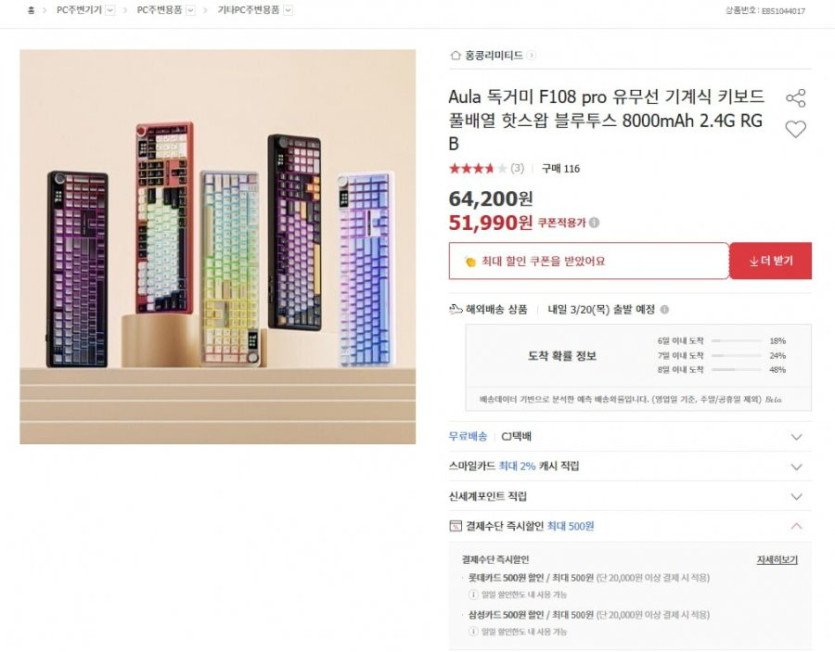835x652 pixels.
Task: Open PC주변용품 breadcrumb dropdown
Action: tap(190, 10)
